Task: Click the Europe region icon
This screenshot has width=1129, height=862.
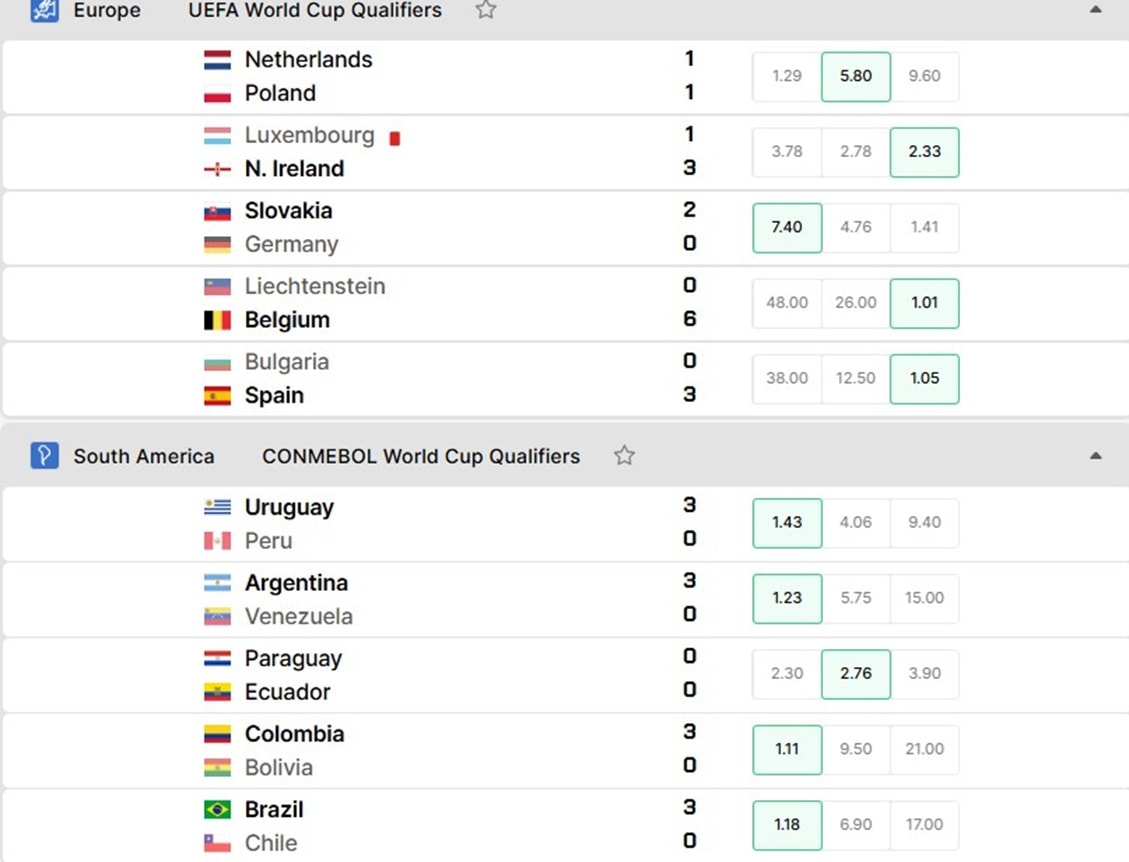Action: (44, 10)
